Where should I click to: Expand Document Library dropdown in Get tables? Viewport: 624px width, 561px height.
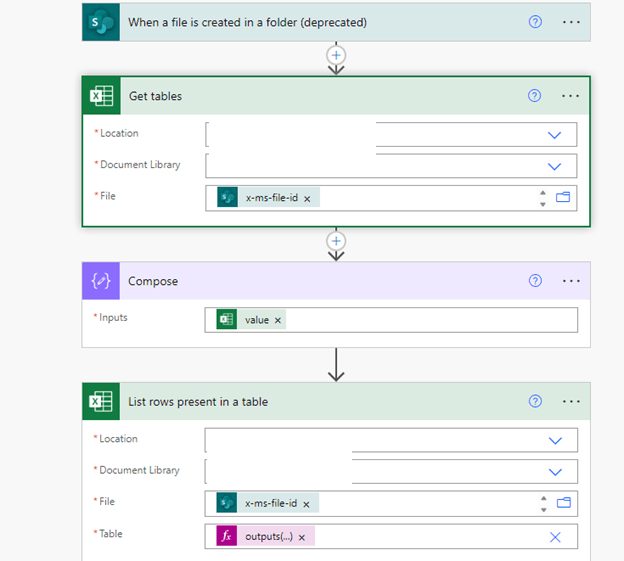point(554,166)
